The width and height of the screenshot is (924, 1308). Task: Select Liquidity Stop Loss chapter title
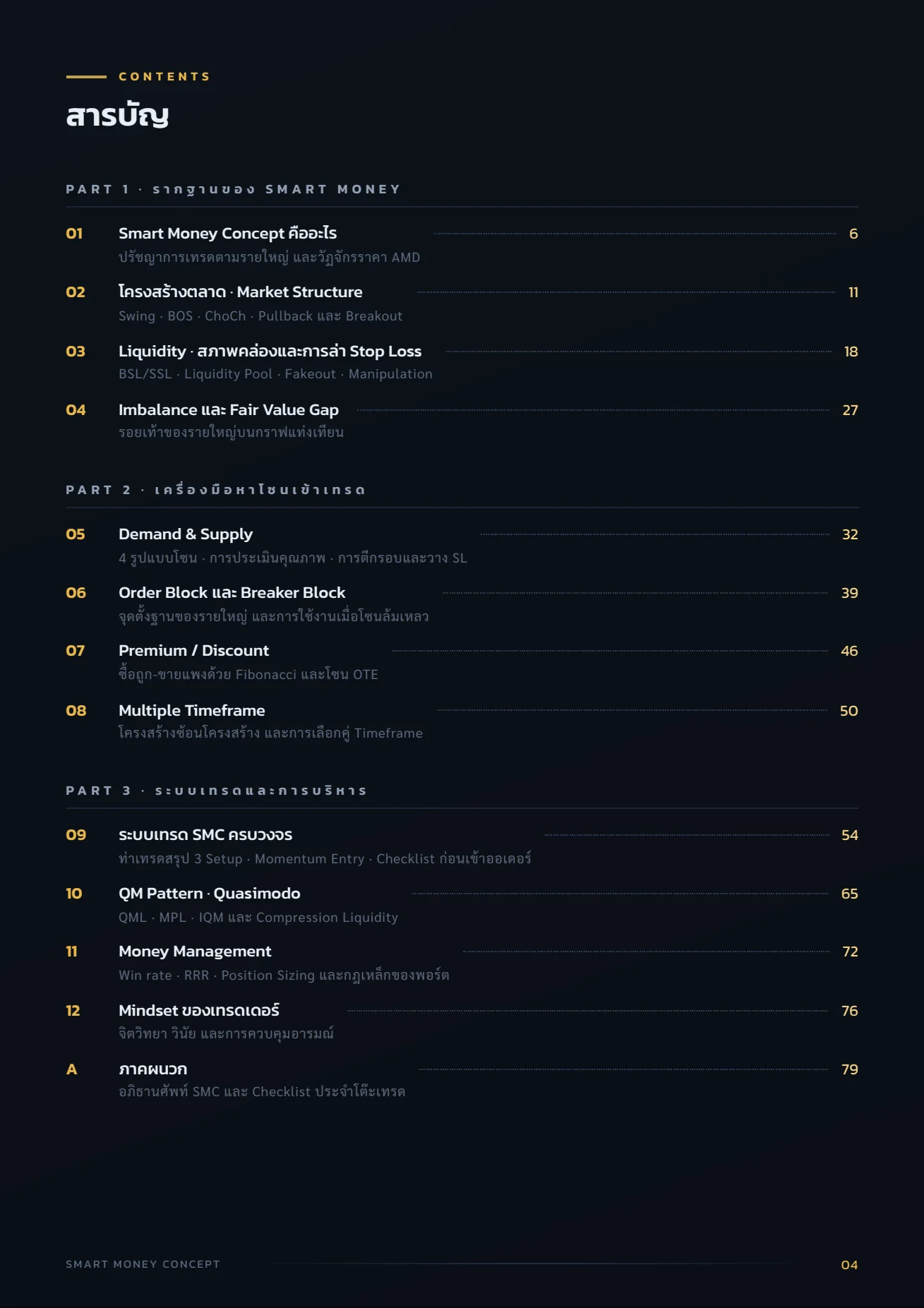coord(270,351)
